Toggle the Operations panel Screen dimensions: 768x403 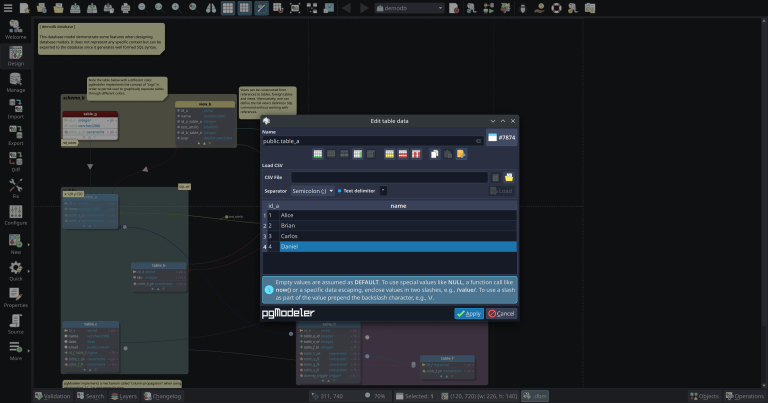pos(745,396)
